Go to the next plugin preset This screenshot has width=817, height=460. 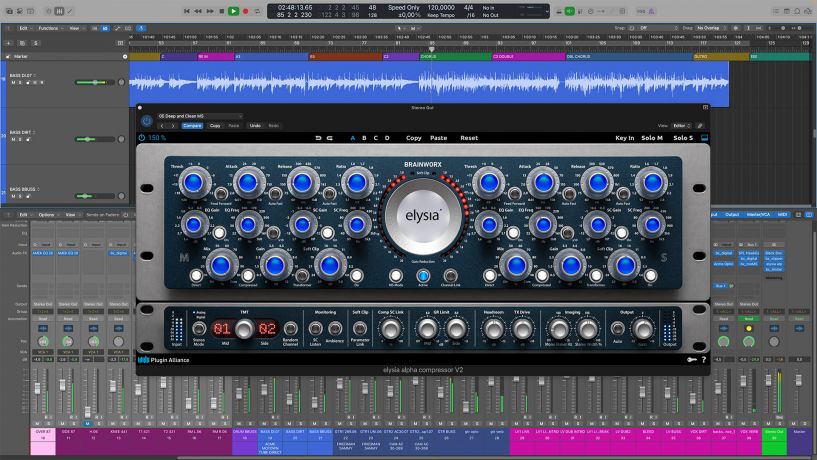point(173,126)
